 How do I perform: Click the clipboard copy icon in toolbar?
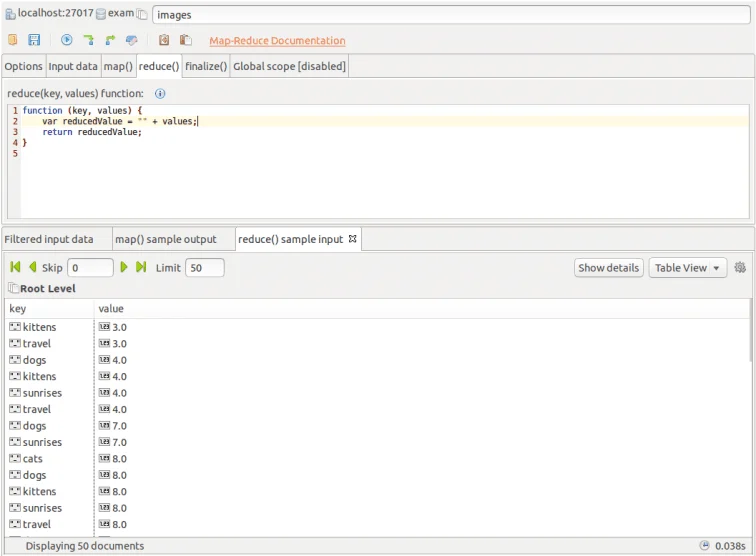pyautogui.click(x=164, y=40)
